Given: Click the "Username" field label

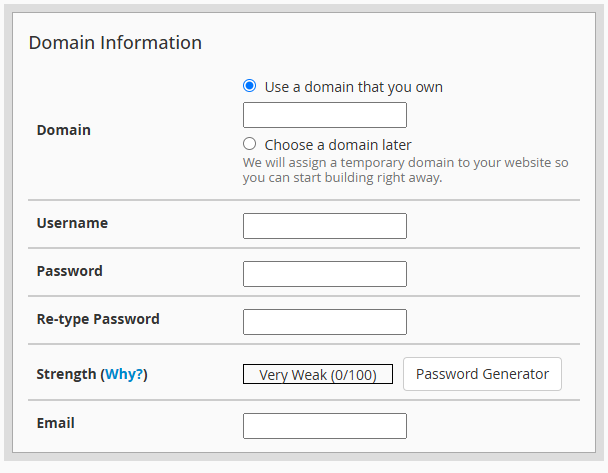Looking at the screenshot, I should (x=72, y=223).
